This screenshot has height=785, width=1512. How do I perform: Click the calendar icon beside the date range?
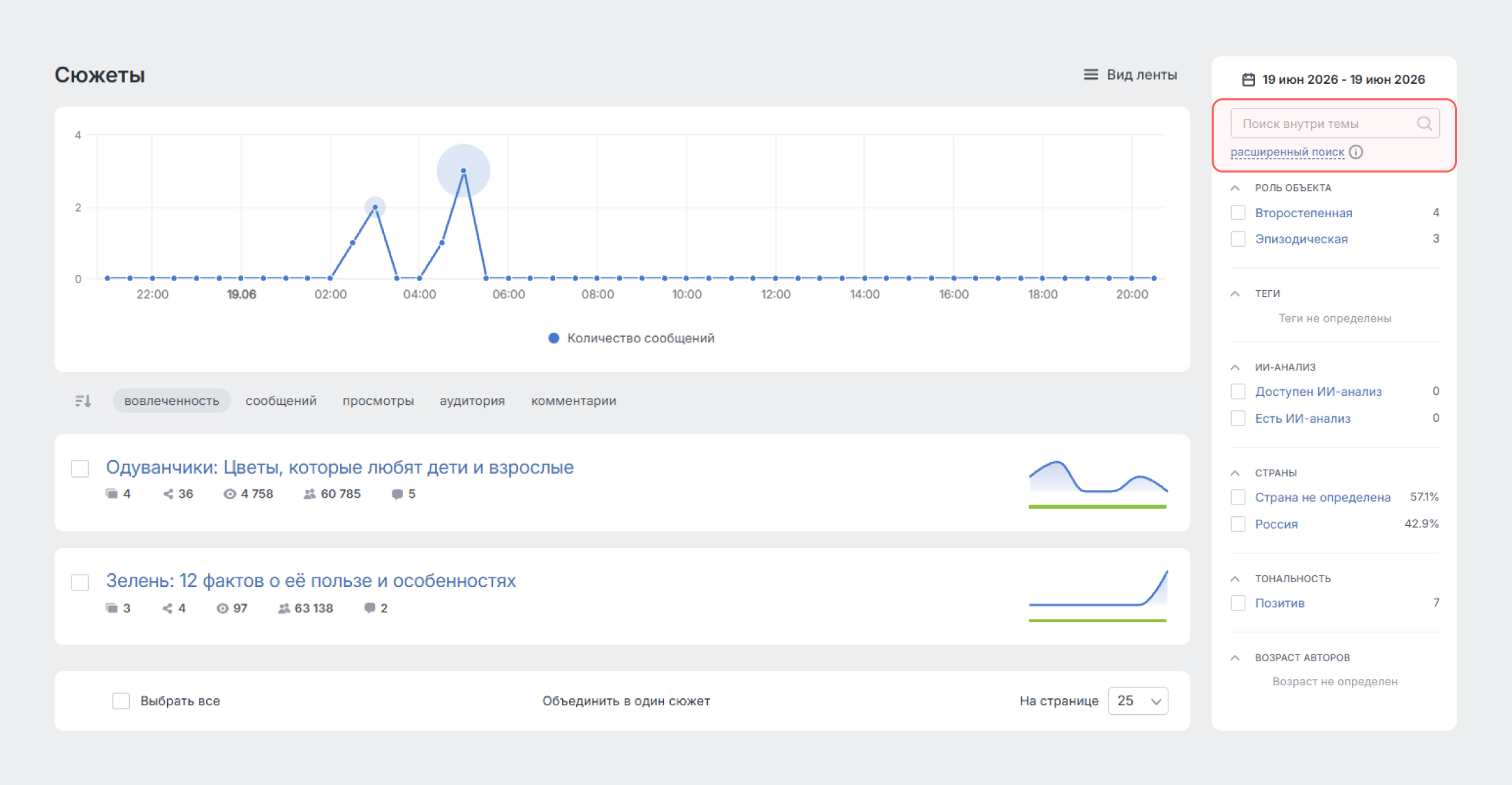point(1248,80)
